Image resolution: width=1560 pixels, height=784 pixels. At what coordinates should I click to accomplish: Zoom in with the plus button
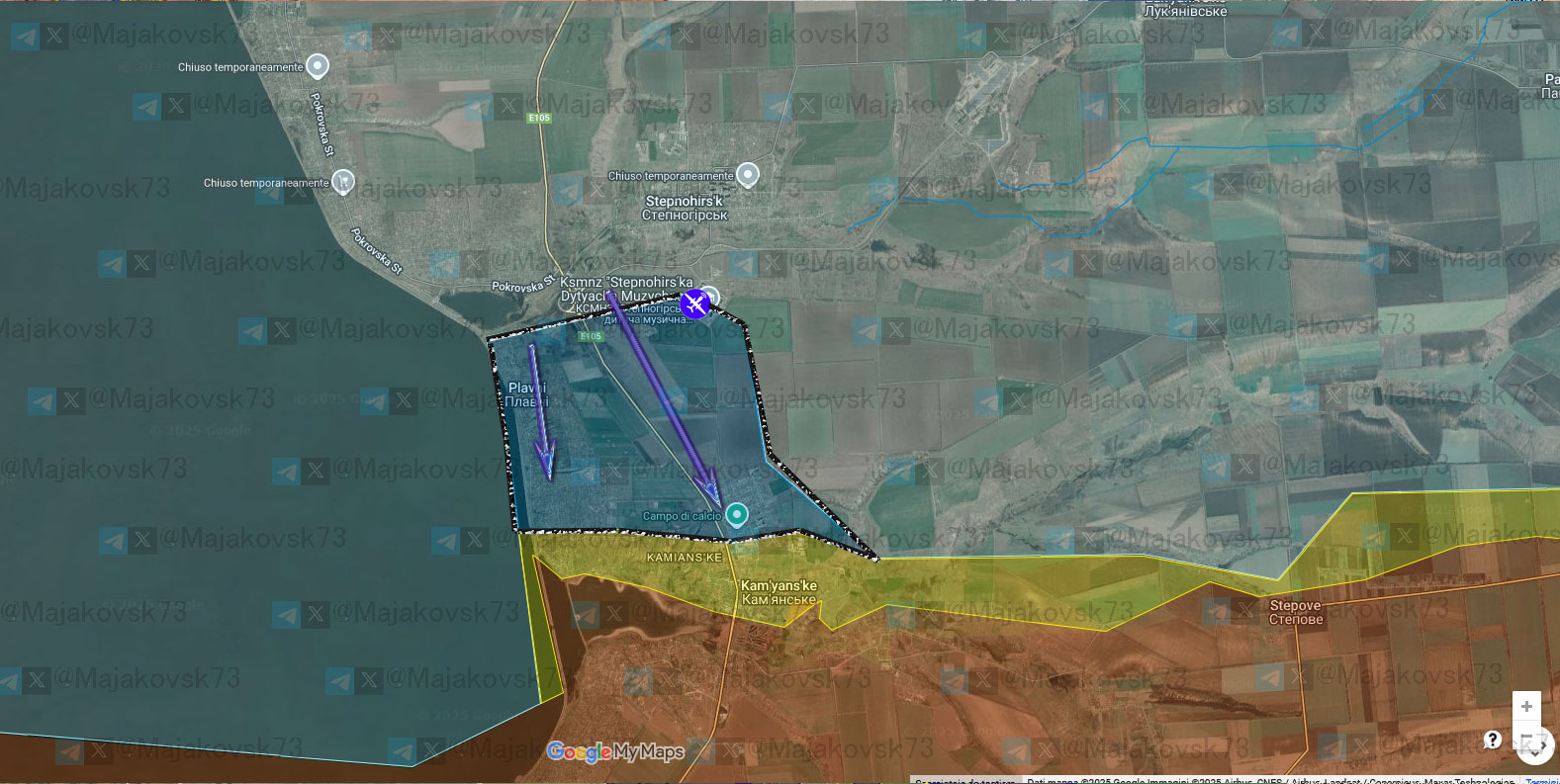click(1526, 706)
